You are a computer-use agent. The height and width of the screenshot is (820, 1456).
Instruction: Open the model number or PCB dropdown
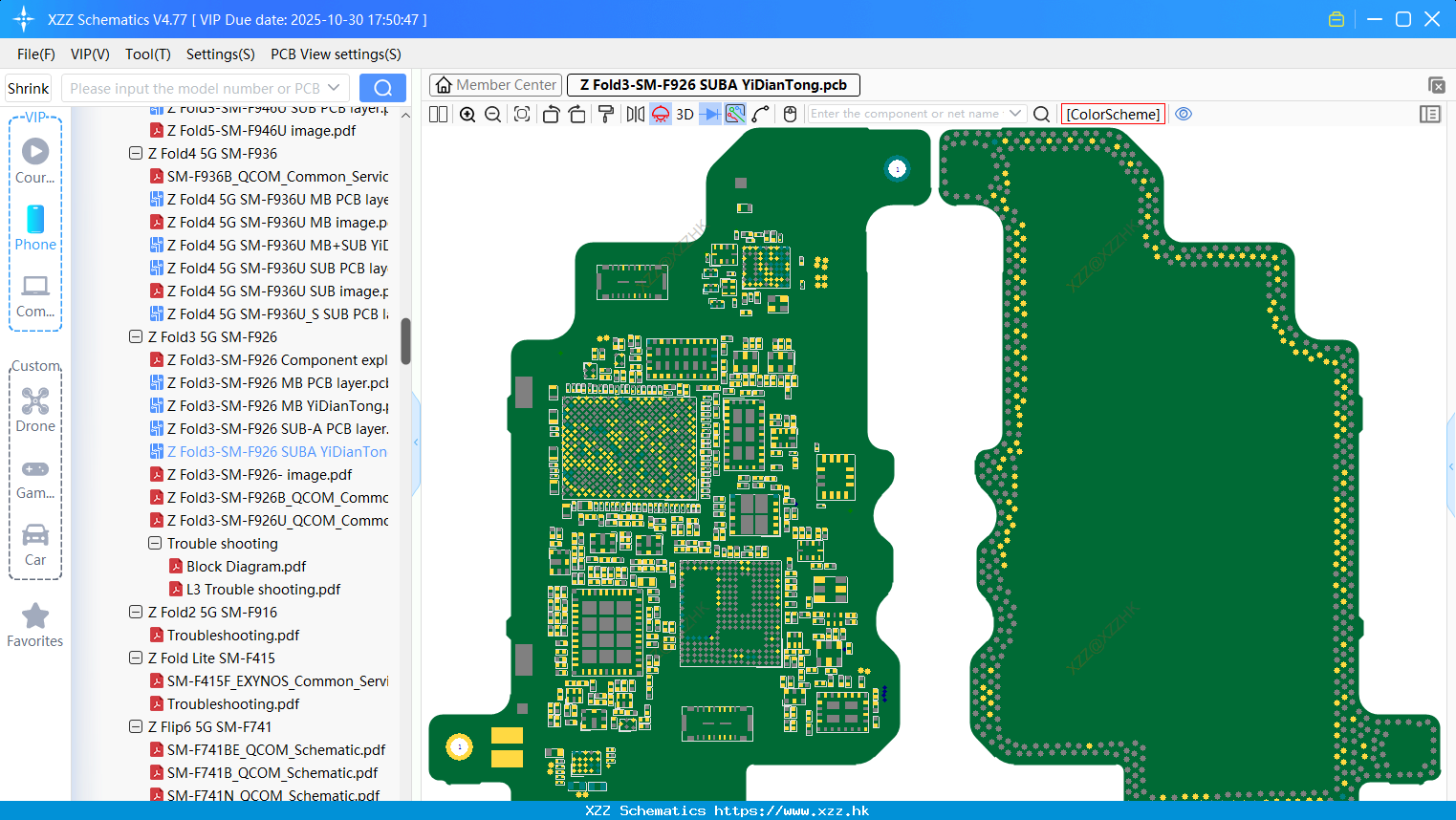click(x=334, y=88)
